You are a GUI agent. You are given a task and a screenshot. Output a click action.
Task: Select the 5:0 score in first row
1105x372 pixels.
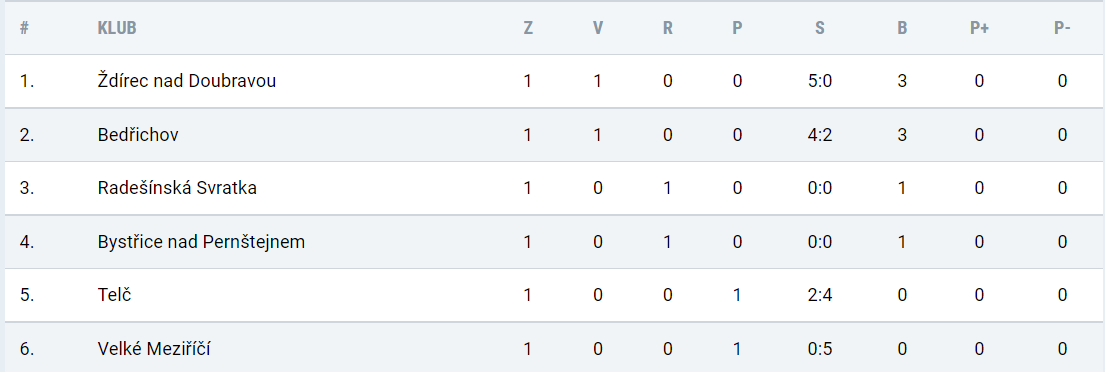[x=820, y=81]
